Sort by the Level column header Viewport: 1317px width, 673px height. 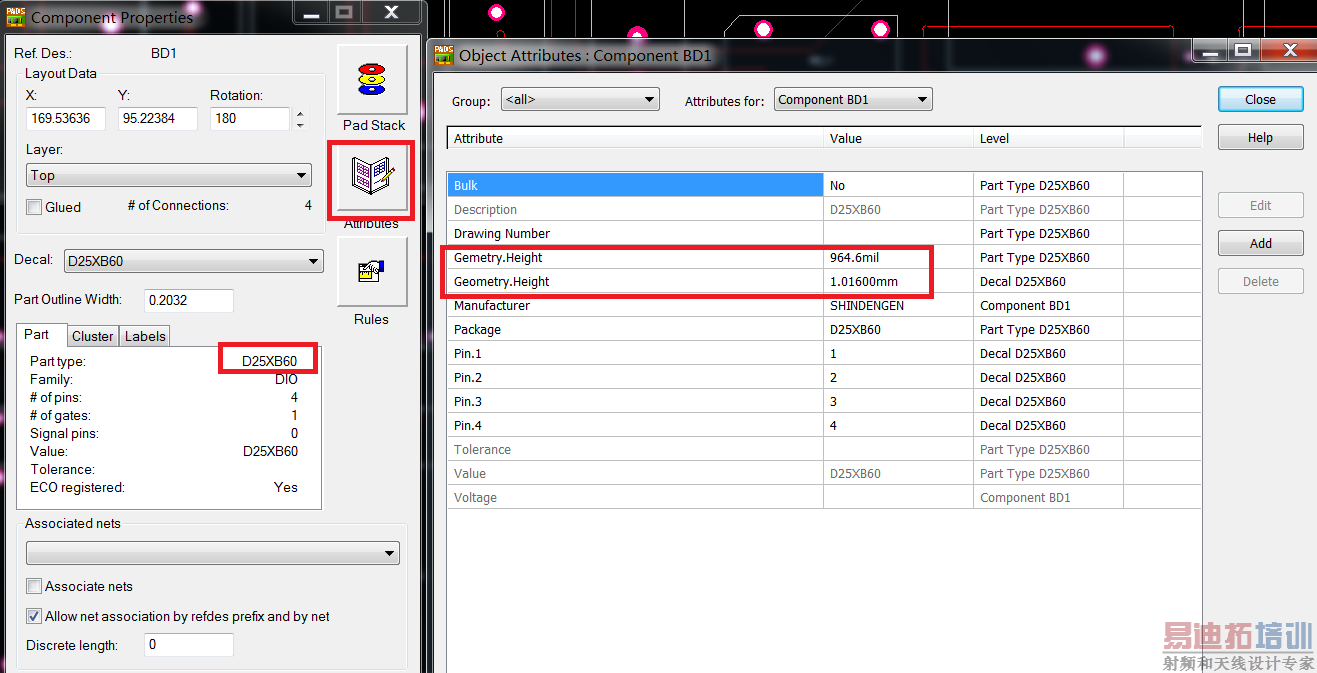1048,138
